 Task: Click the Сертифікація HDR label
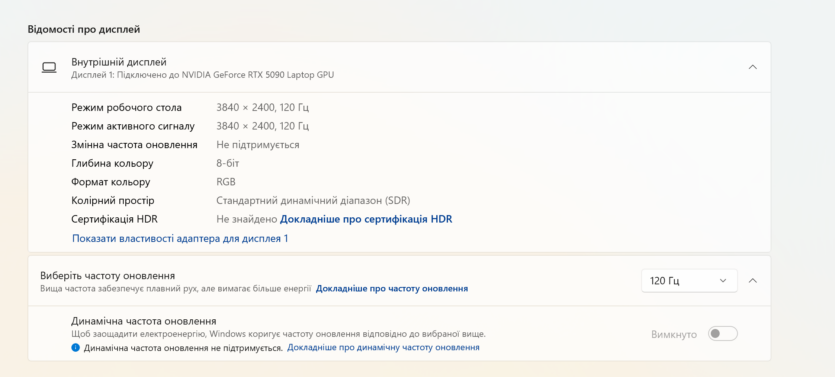[x=114, y=219]
